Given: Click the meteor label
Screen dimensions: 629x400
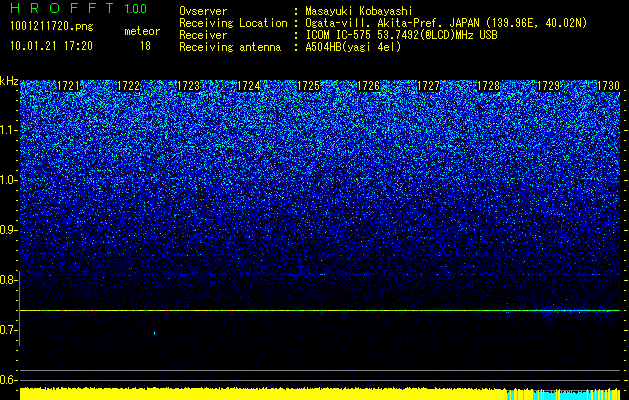Looking at the screenshot, I should [x=142, y=31].
